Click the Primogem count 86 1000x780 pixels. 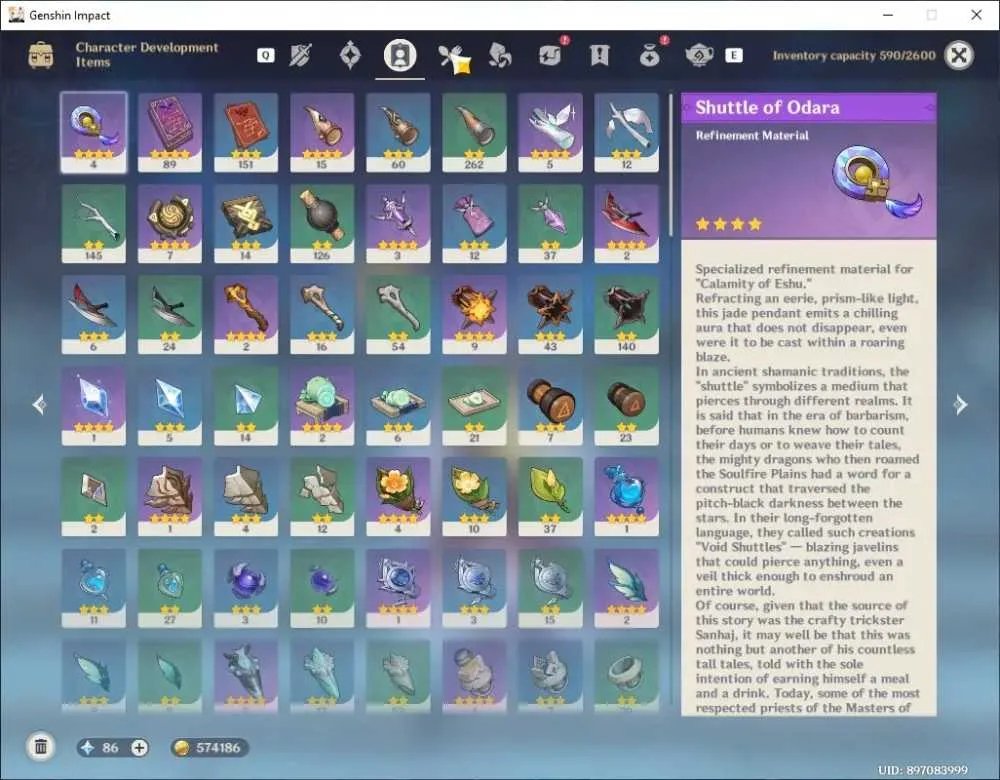(x=110, y=747)
